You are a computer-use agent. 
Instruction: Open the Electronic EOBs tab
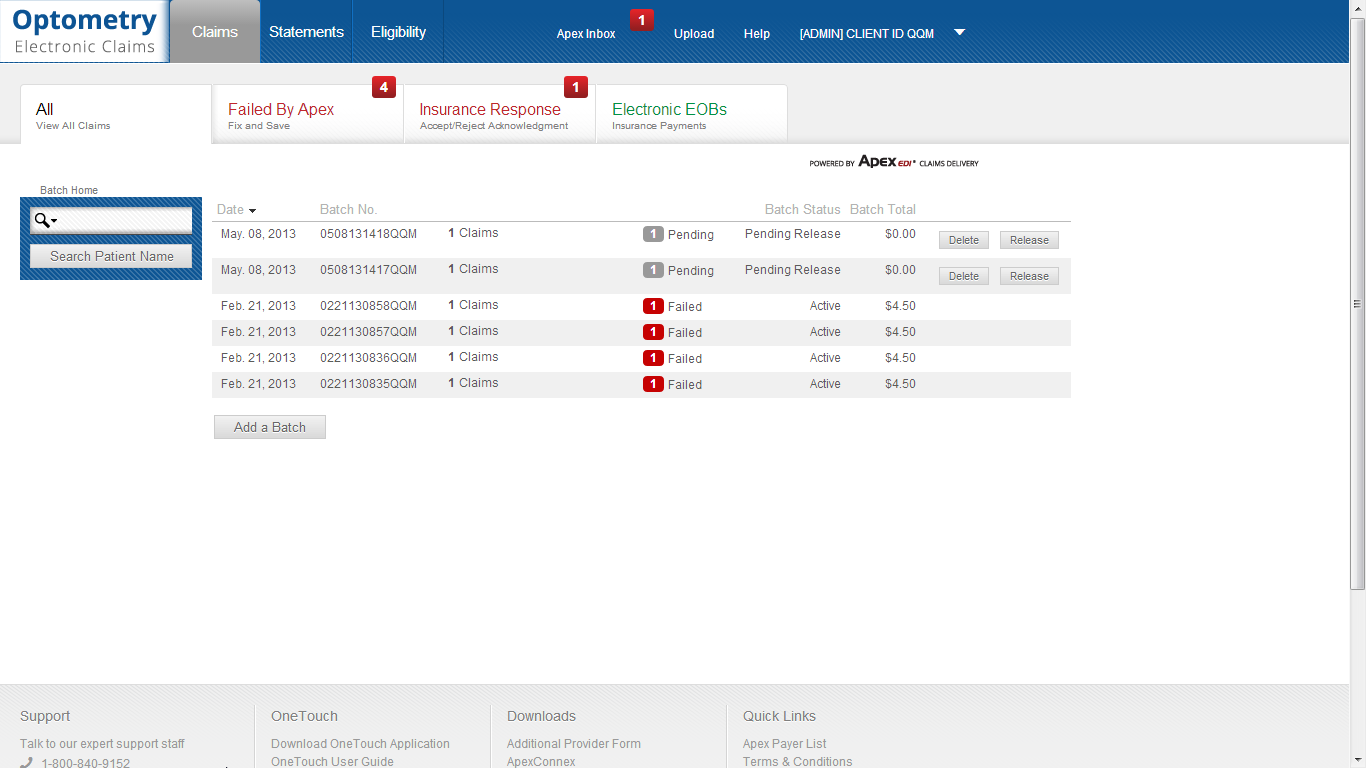click(x=692, y=114)
